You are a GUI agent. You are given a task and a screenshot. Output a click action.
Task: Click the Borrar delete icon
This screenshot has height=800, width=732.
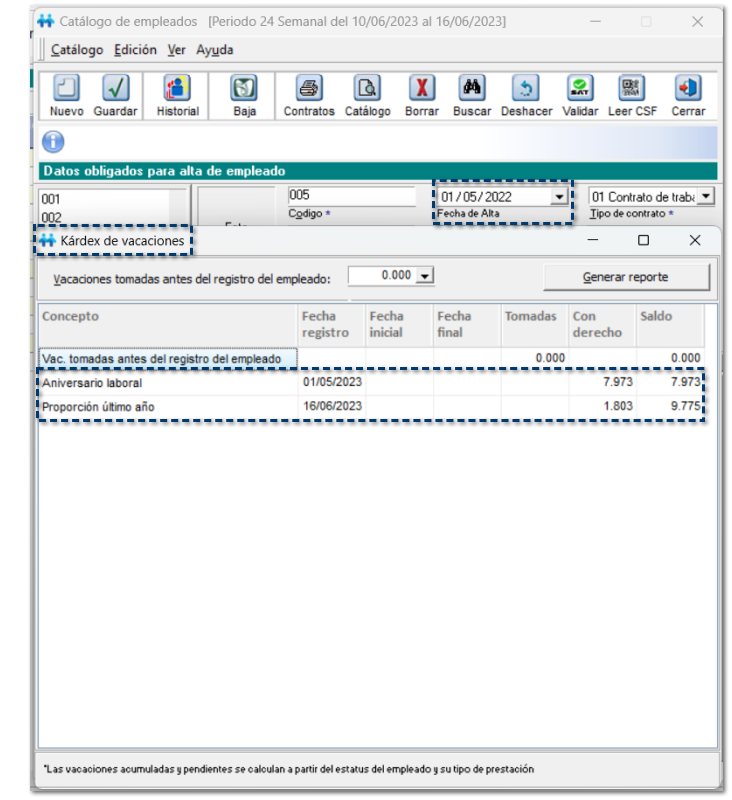click(x=421, y=90)
